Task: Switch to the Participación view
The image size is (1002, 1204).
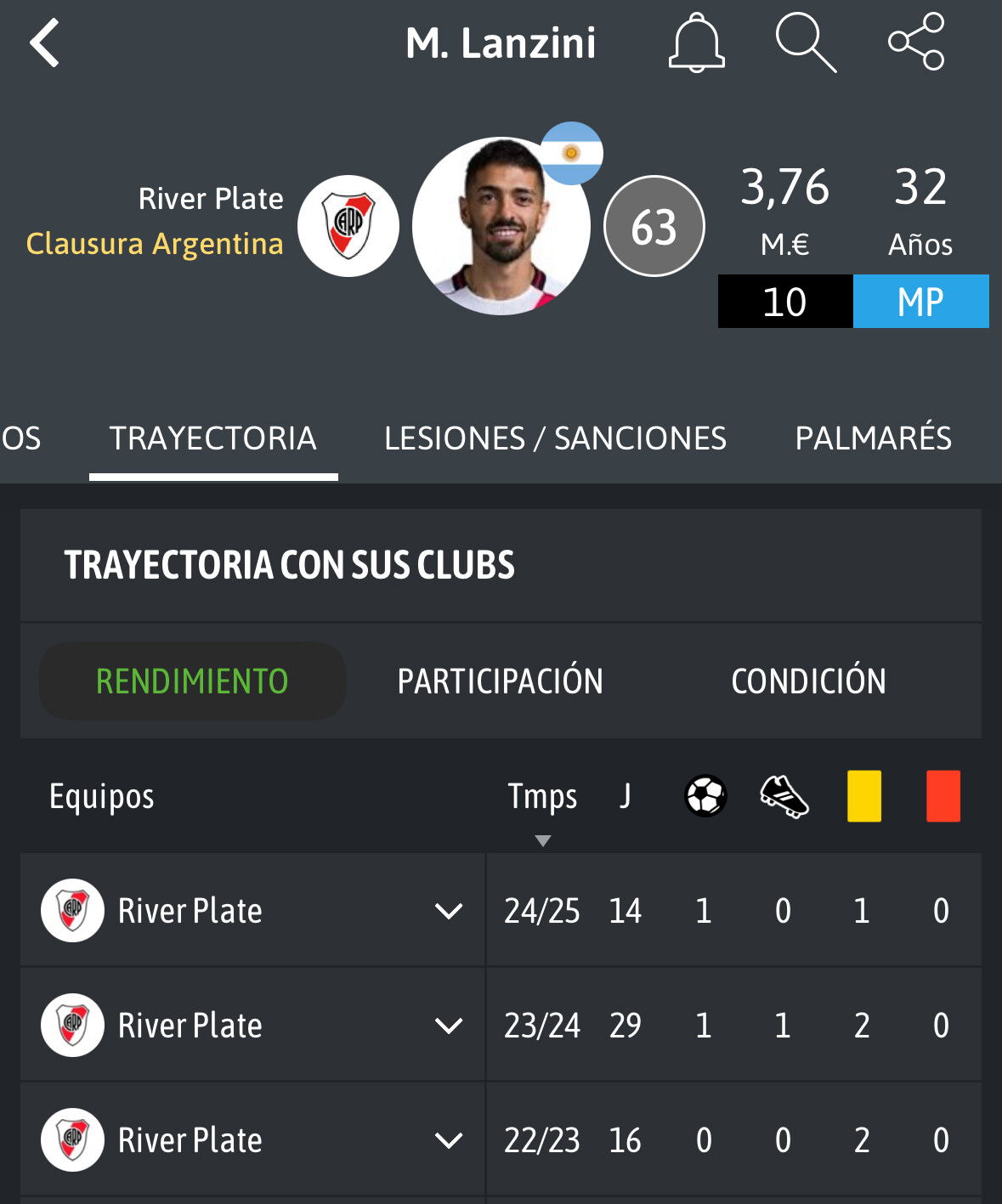Action: [500, 681]
